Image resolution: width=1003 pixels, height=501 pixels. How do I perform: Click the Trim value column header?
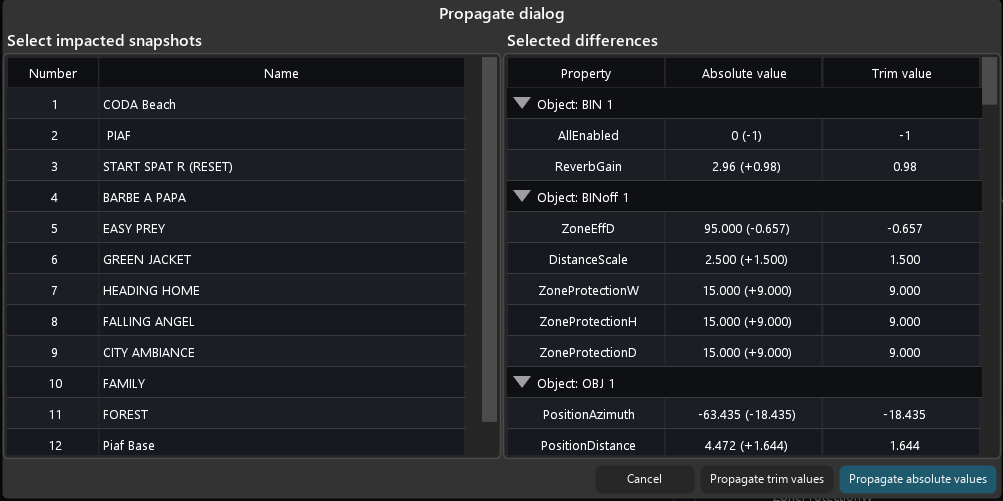point(901,73)
